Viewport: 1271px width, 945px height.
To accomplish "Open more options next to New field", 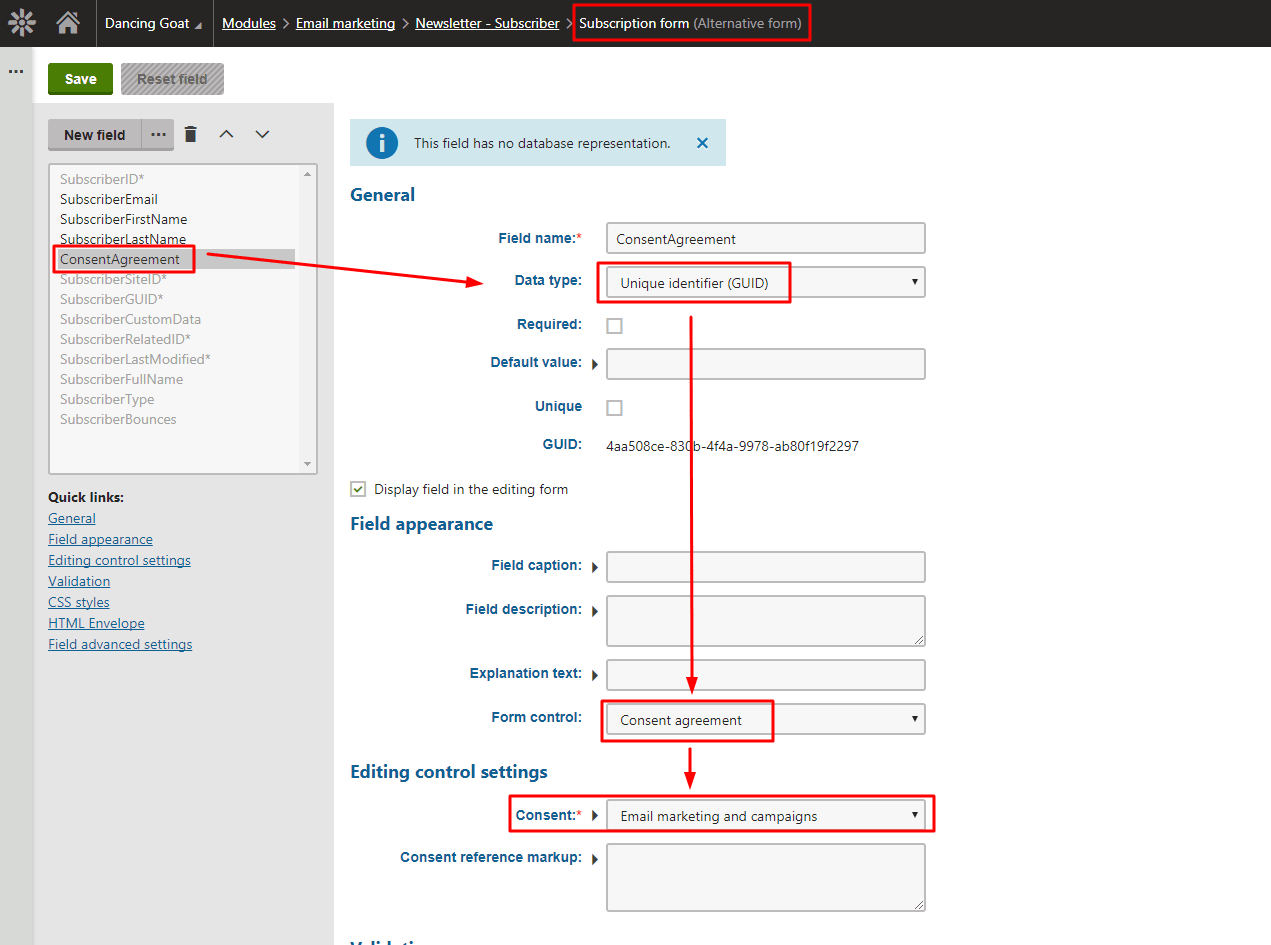I will tap(158, 134).
